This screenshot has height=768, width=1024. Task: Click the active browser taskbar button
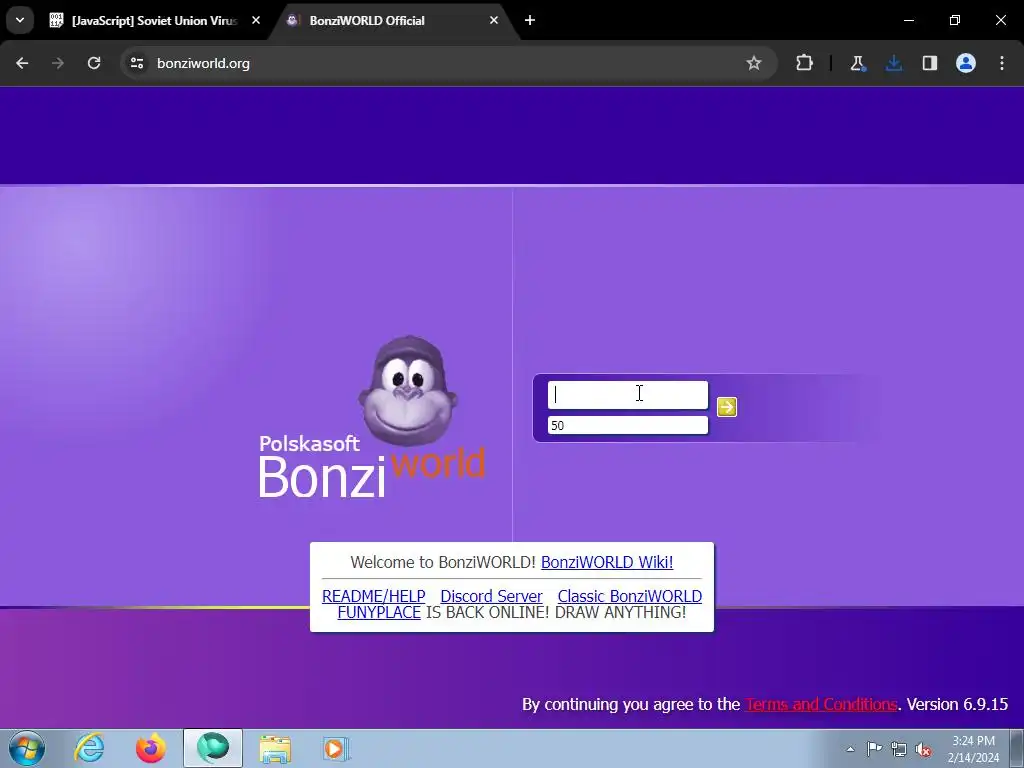pyautogui.click(x=213, y=748)
